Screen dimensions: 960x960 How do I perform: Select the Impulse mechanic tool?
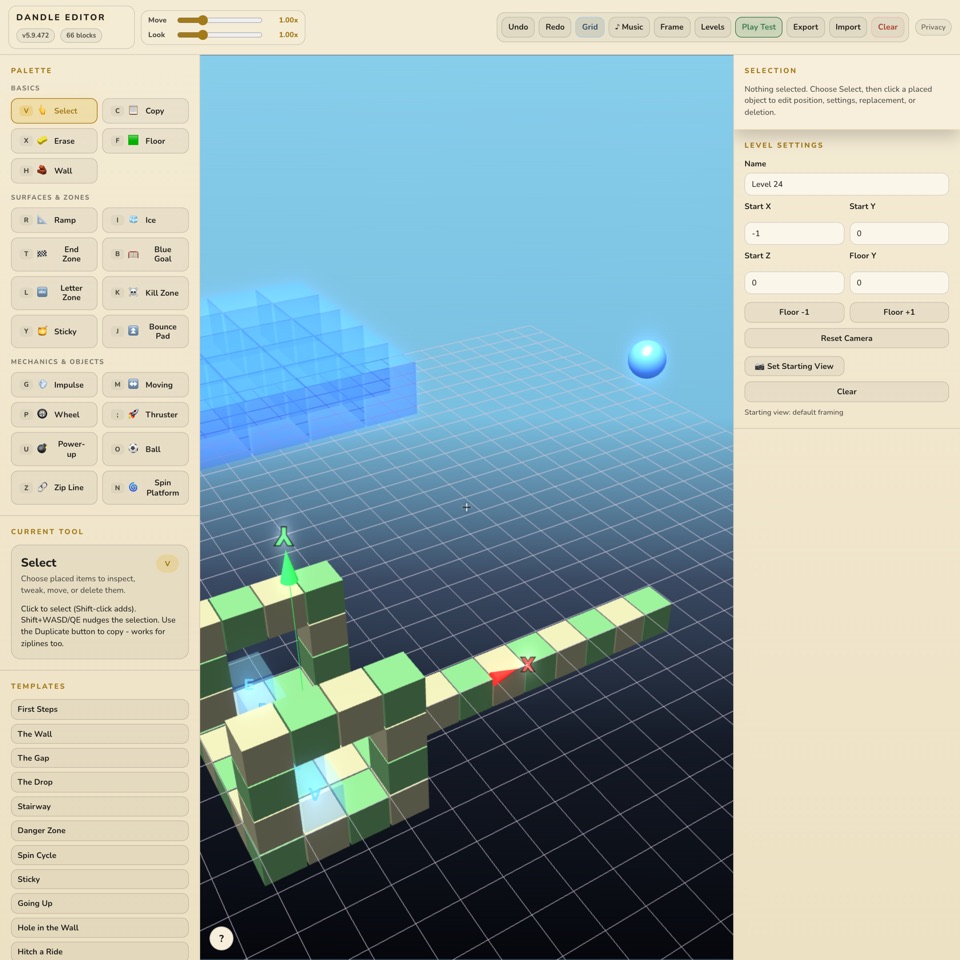[54, 384]
